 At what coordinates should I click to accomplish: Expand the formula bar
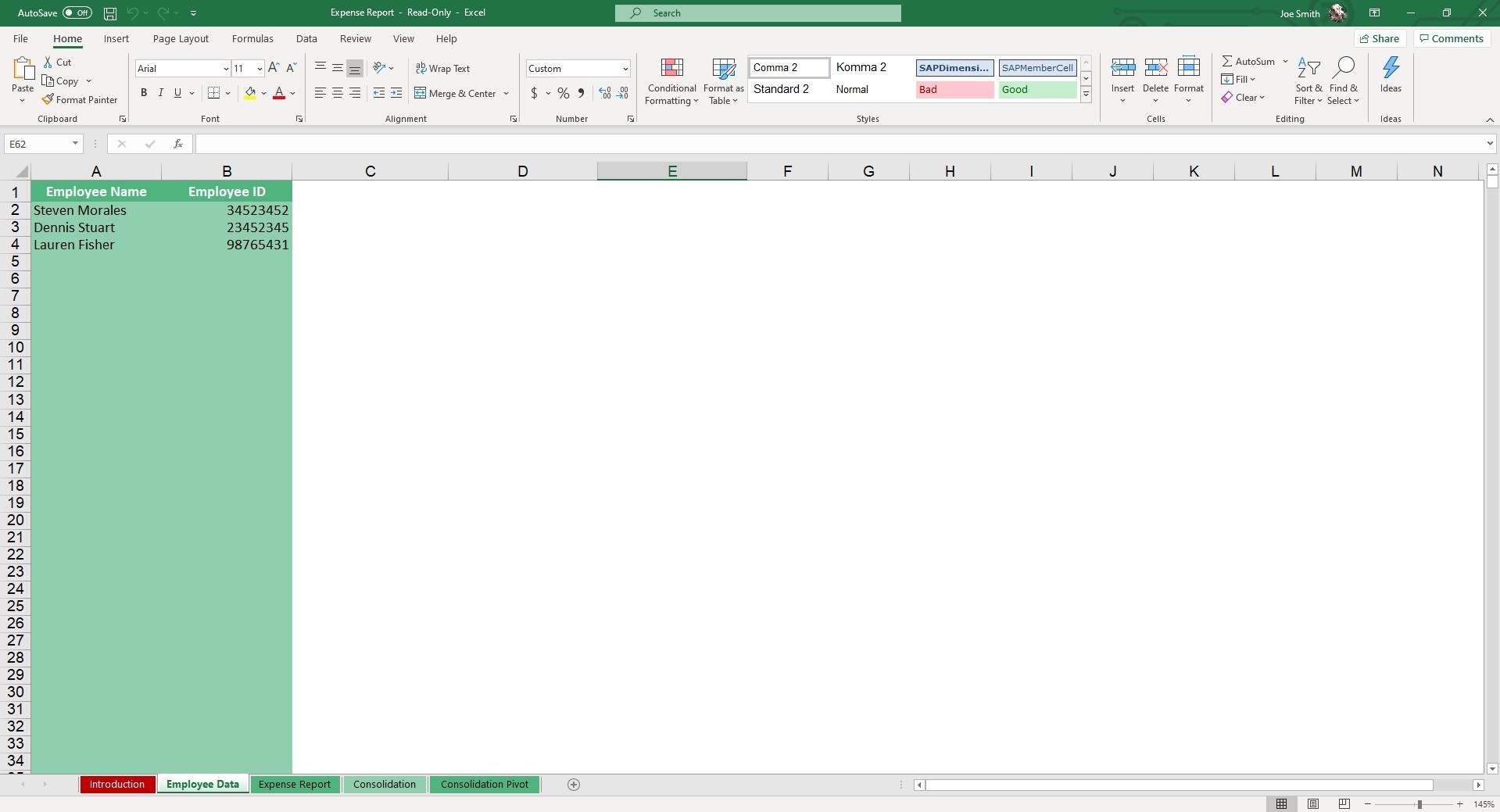[1490, 144]
